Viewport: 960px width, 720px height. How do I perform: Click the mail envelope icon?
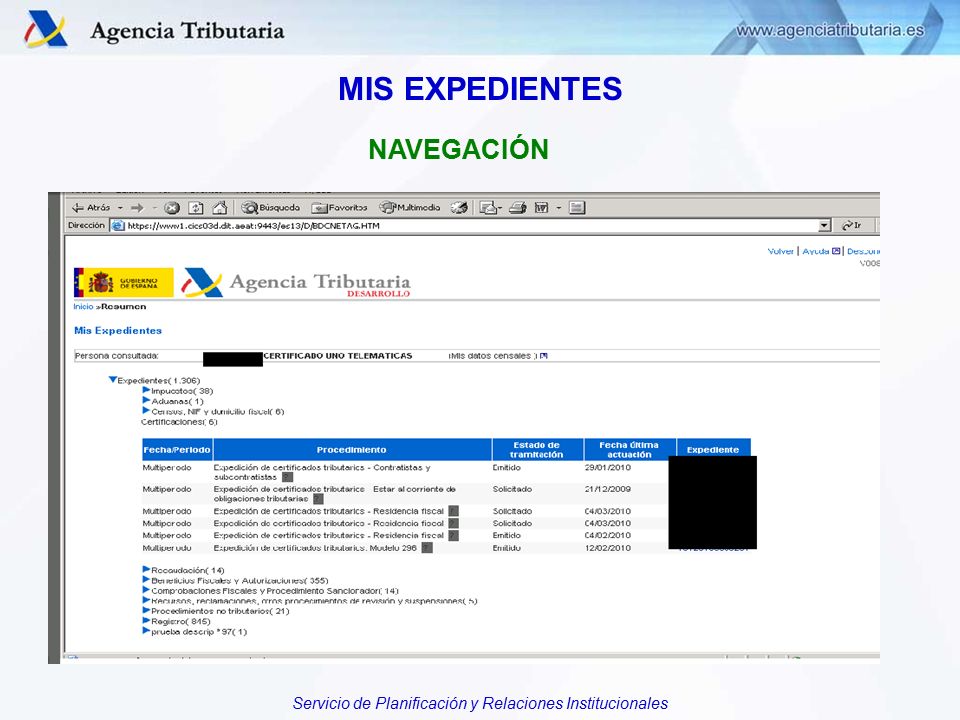pos(490,208)
